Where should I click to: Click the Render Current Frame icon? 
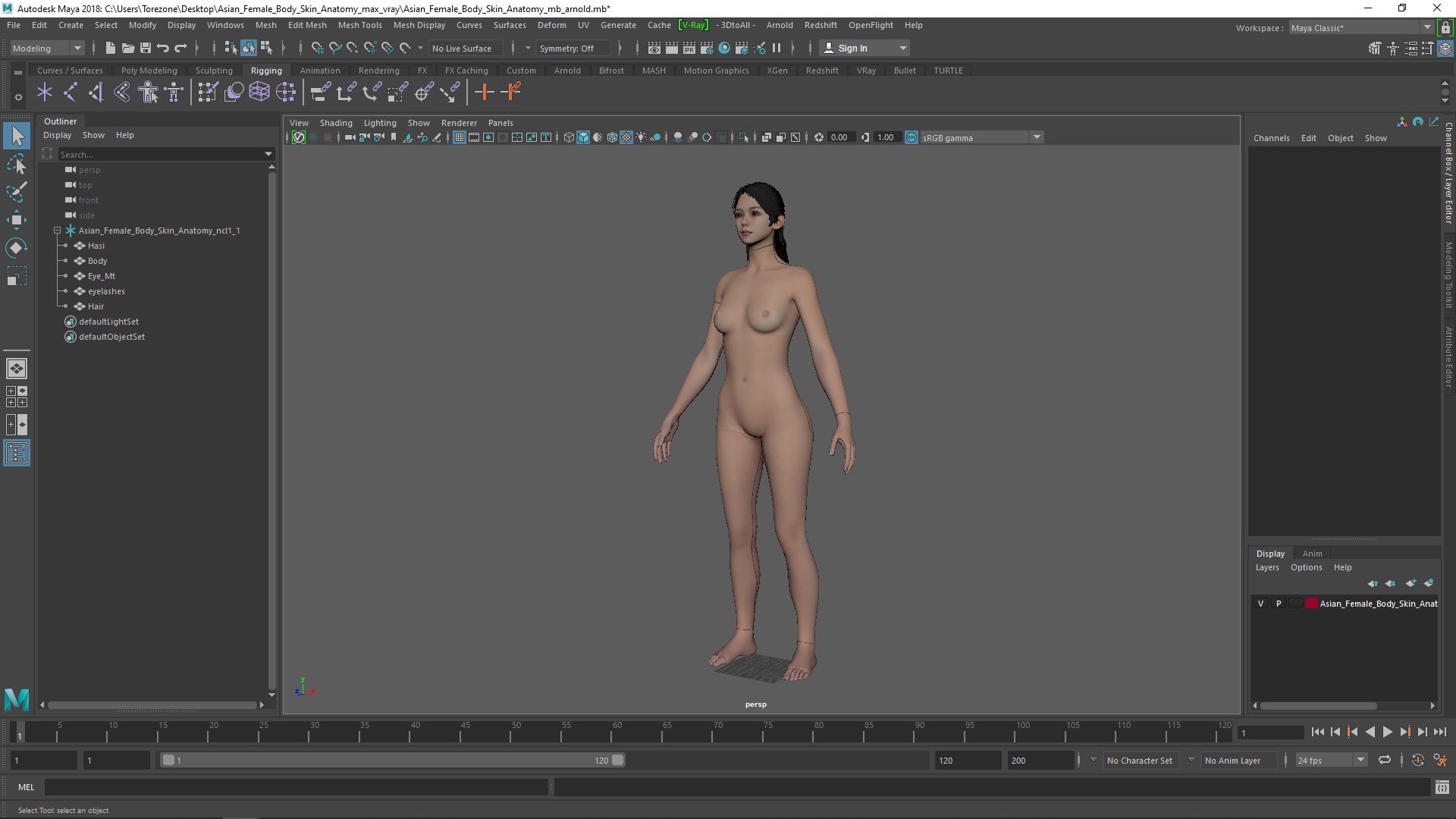point(672,48)
